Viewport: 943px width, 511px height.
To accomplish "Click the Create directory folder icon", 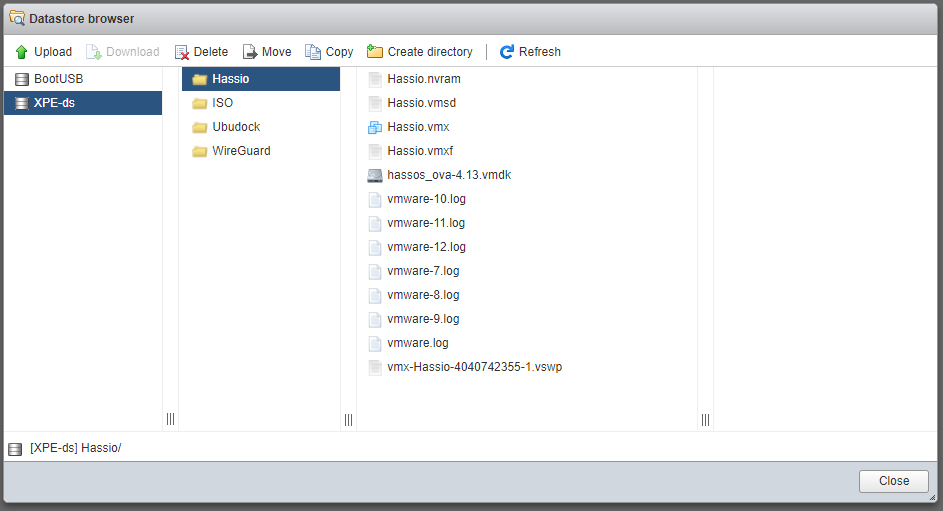I will [375, 52].
